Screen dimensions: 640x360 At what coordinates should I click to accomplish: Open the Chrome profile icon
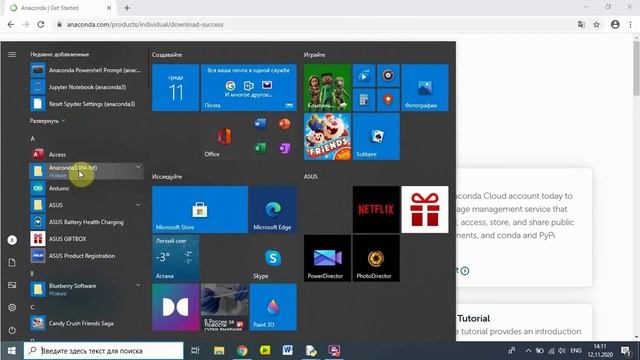point(615,24)
